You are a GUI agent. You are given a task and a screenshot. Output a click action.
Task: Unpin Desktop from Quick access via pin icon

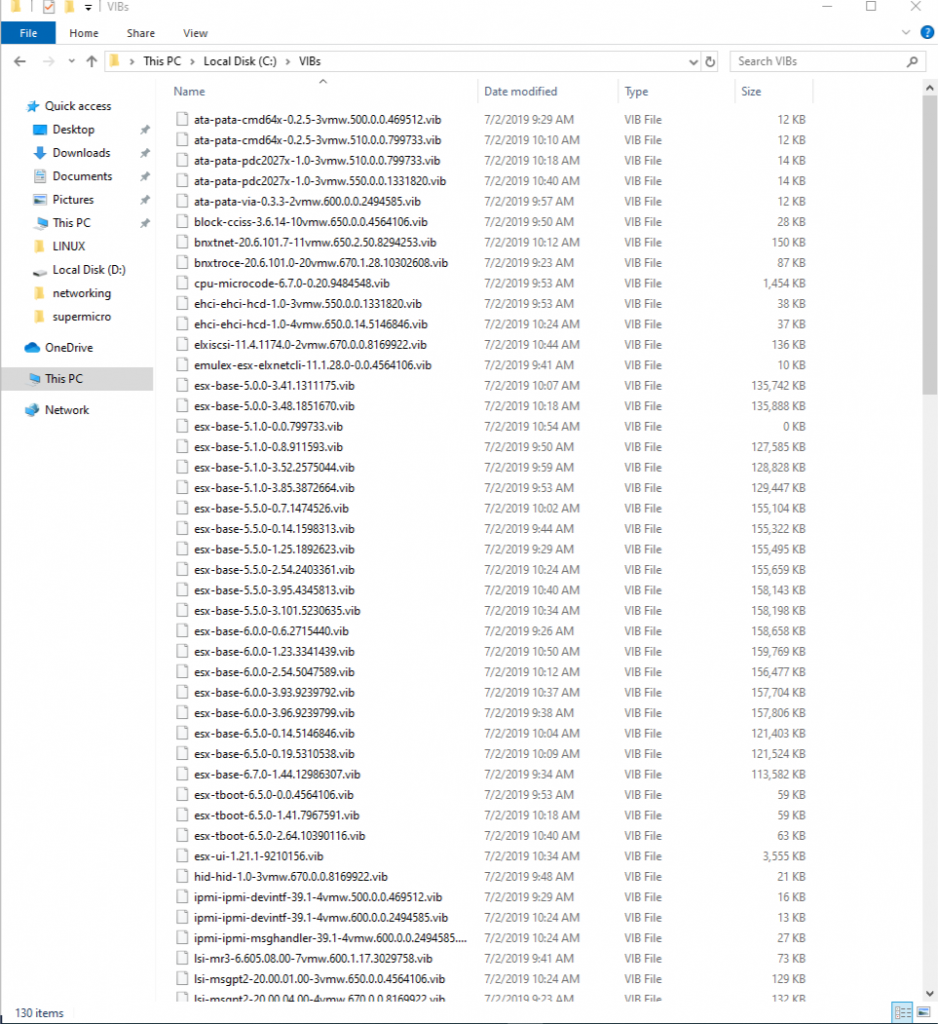[x=144, y=130]
